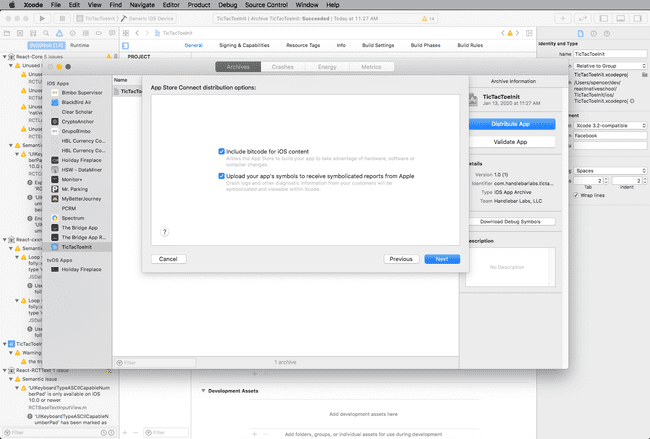650x439 pixels.
Task: Open the Signing & Capabilities tab
Action: (x=244, y=45)
